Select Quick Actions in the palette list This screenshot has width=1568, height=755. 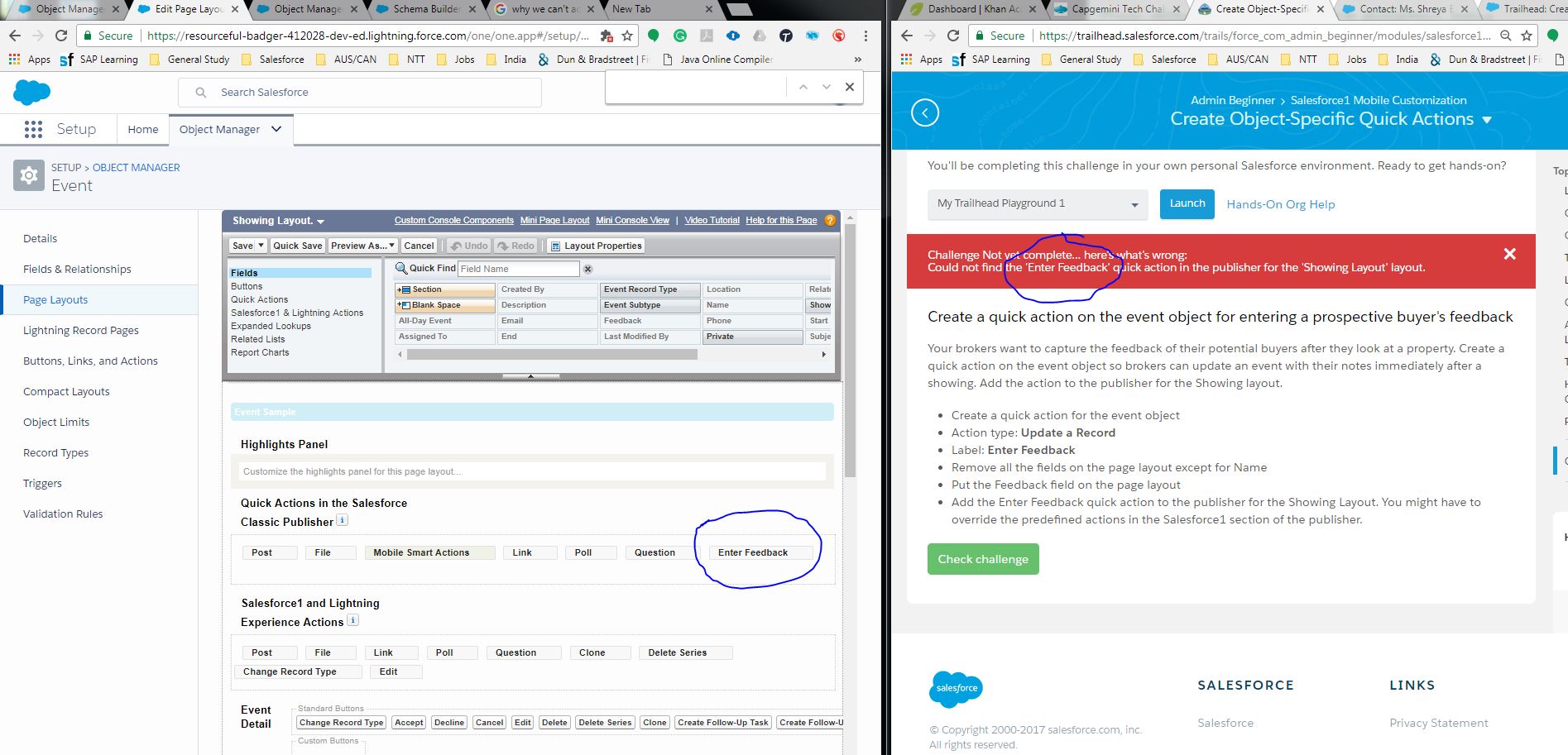260,299
